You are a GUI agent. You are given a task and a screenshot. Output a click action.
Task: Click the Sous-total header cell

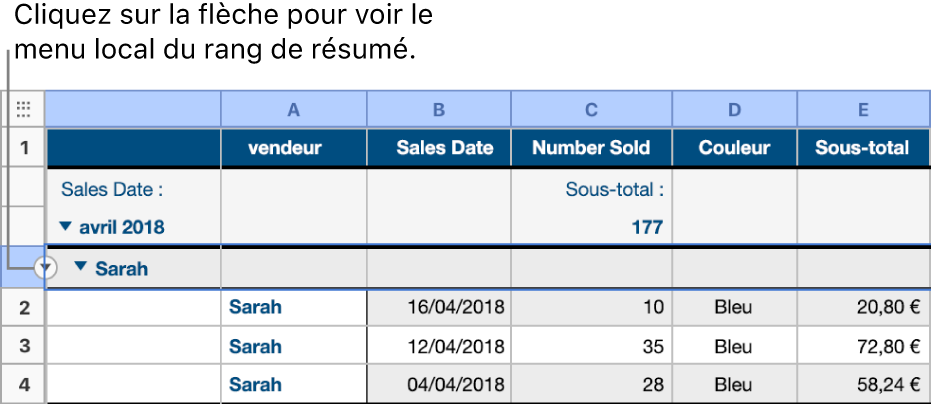point(862,148)
